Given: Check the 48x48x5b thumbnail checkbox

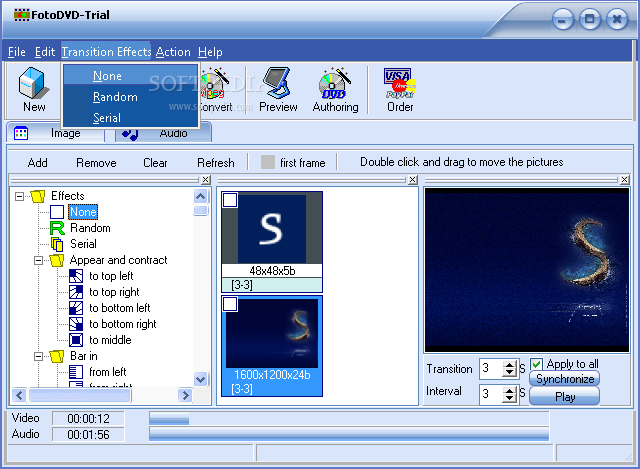Looking at the screenshot, I should coord(230,200).
